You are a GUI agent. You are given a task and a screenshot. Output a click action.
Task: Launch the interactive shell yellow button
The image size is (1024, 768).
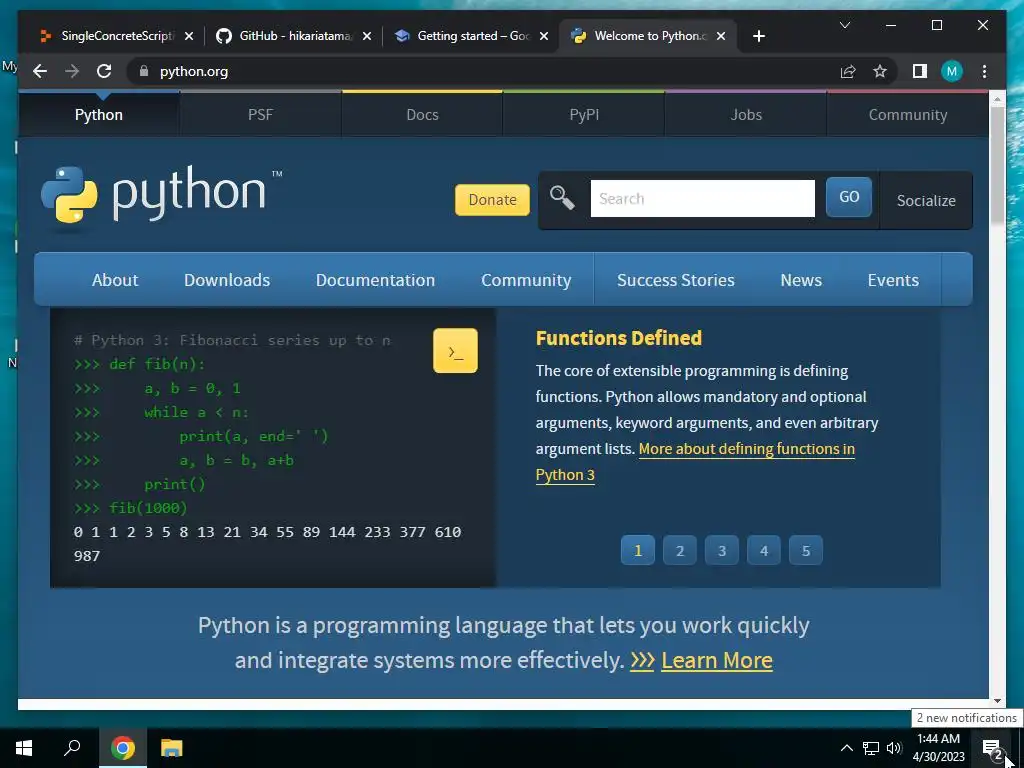point(455,351)
